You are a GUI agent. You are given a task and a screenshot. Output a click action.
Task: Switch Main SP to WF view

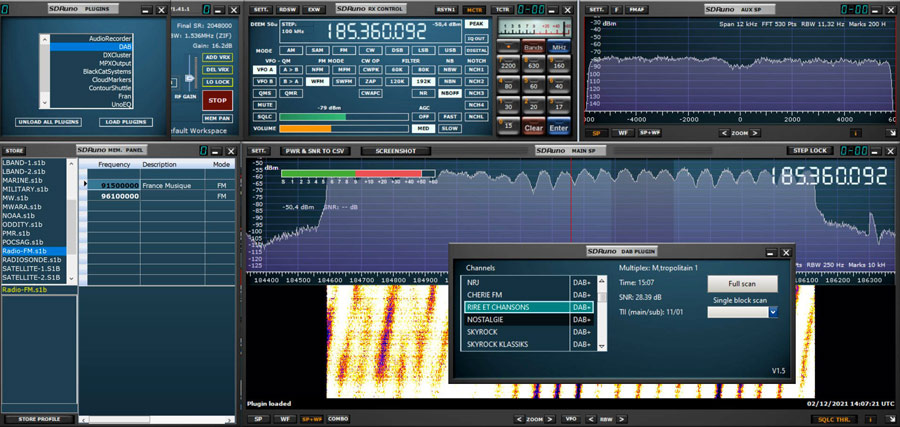click(285, 419)
